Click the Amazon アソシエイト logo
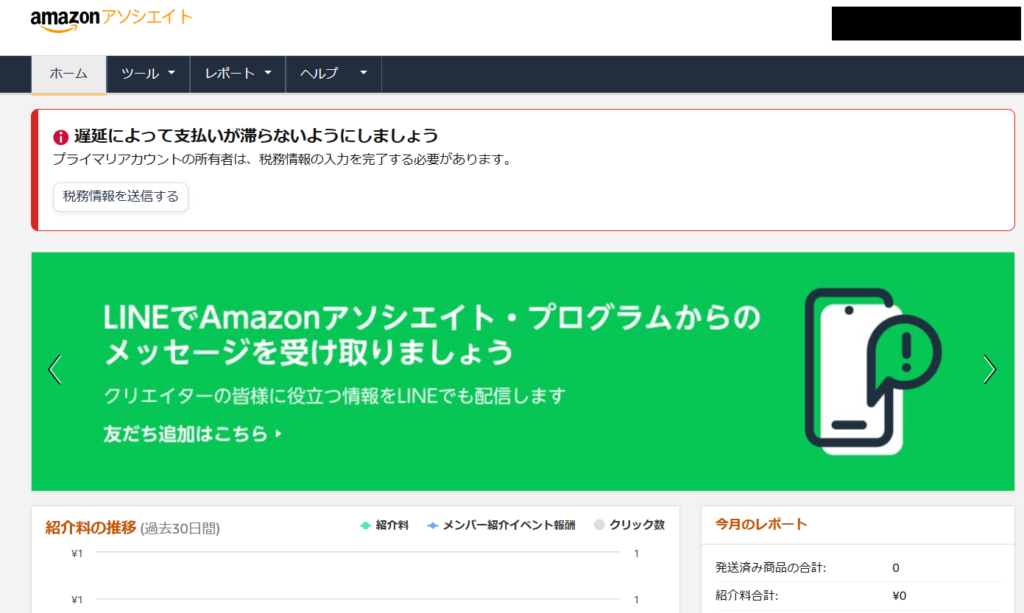The image size is (1024, 613). coord(111,20)
